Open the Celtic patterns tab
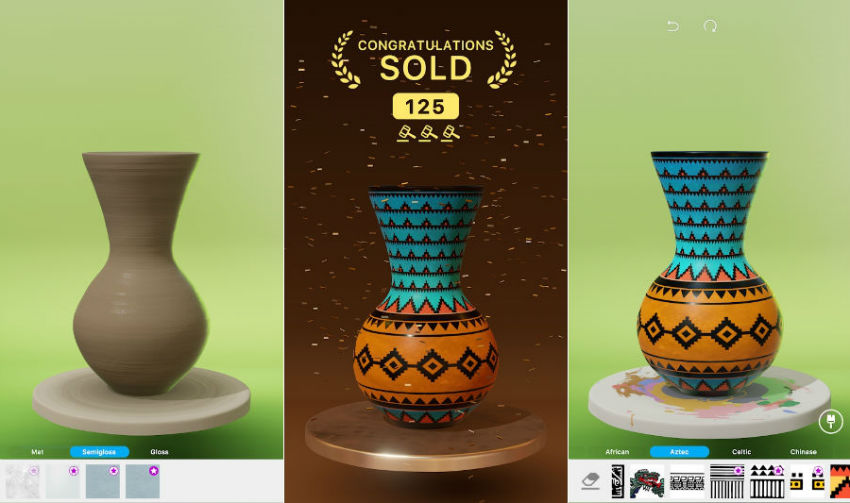The width and height of the screenshot is (850, 503). [x=741, y=452]
